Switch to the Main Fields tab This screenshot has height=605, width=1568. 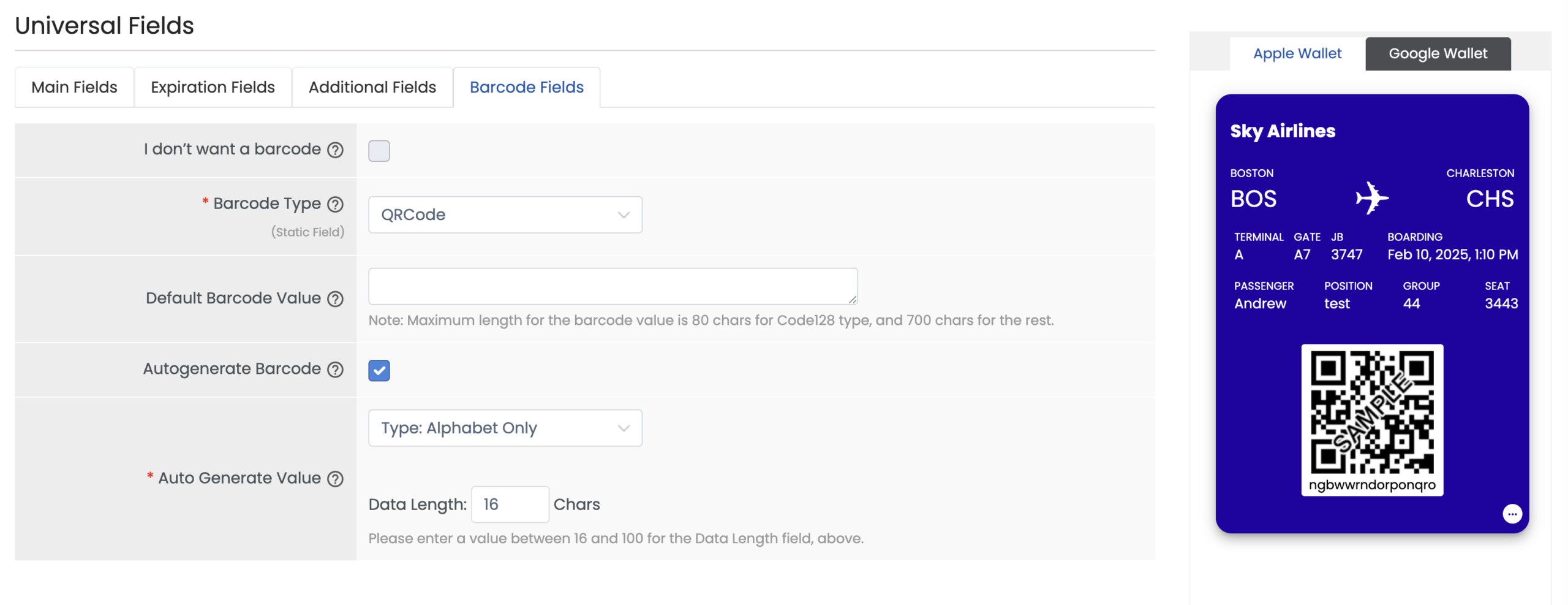[74, 87]
